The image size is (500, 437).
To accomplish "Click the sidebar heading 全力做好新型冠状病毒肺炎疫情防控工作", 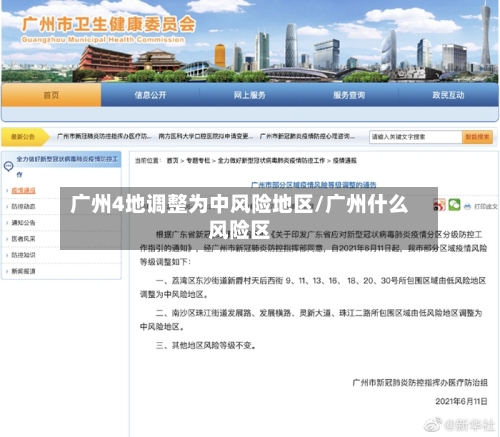I will (x=67, y=166).
